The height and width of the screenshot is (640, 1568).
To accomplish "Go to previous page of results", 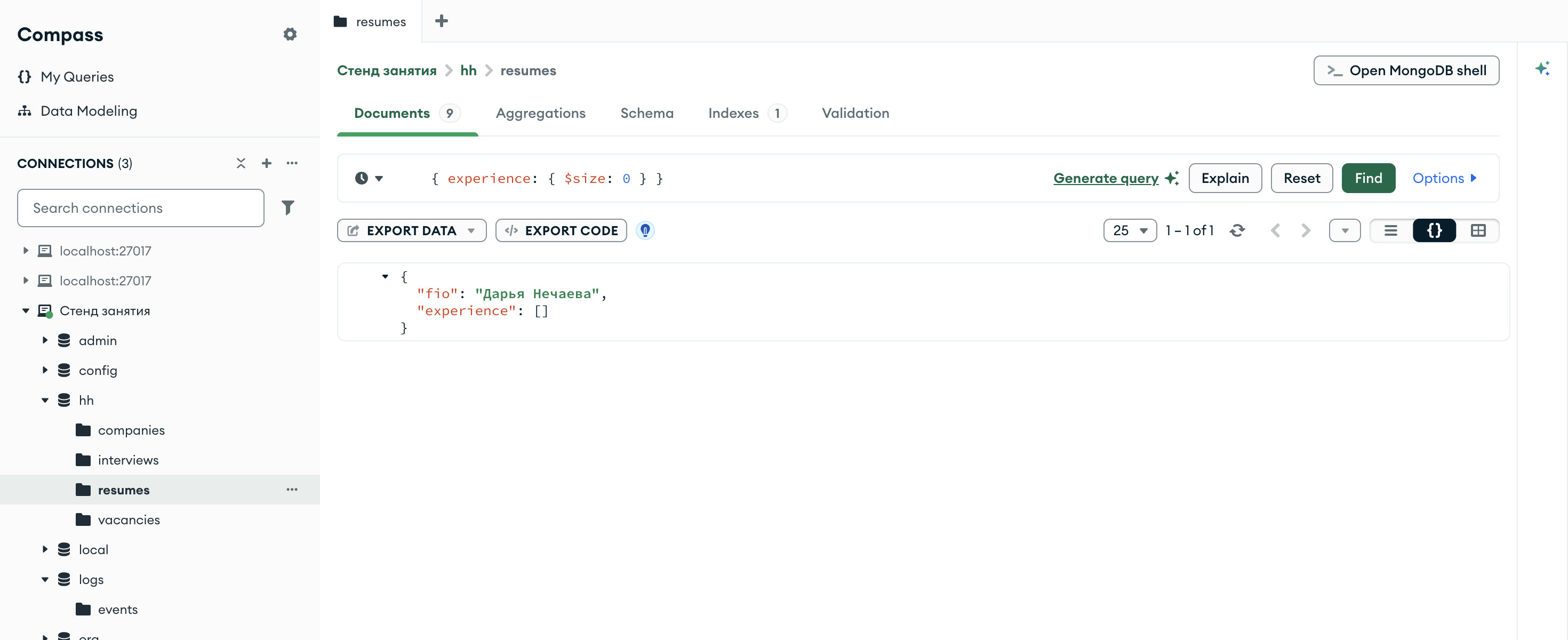I will pyautogui.click(x=1276, y=231).
